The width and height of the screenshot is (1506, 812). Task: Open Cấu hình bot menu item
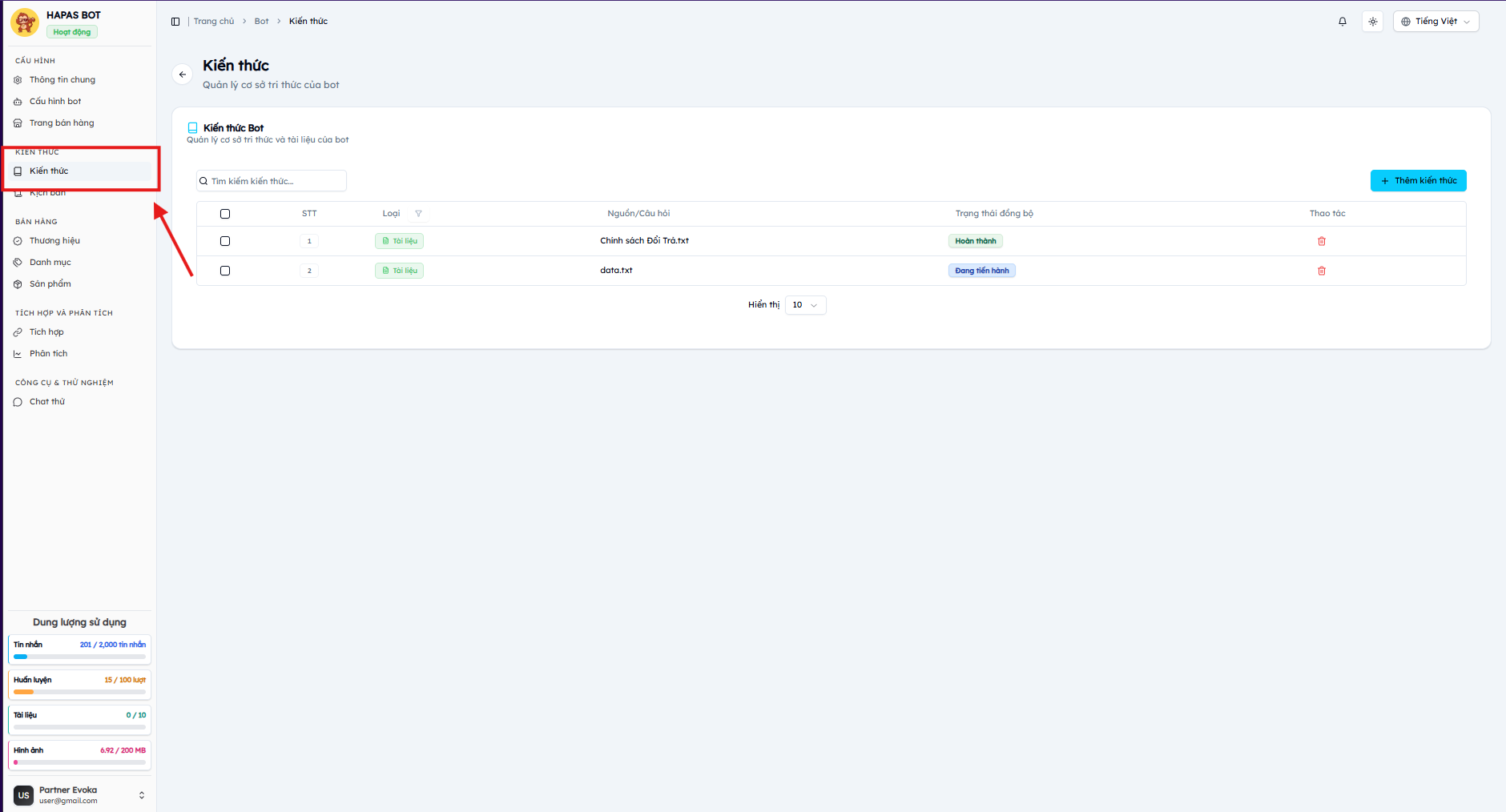point(78,102)
